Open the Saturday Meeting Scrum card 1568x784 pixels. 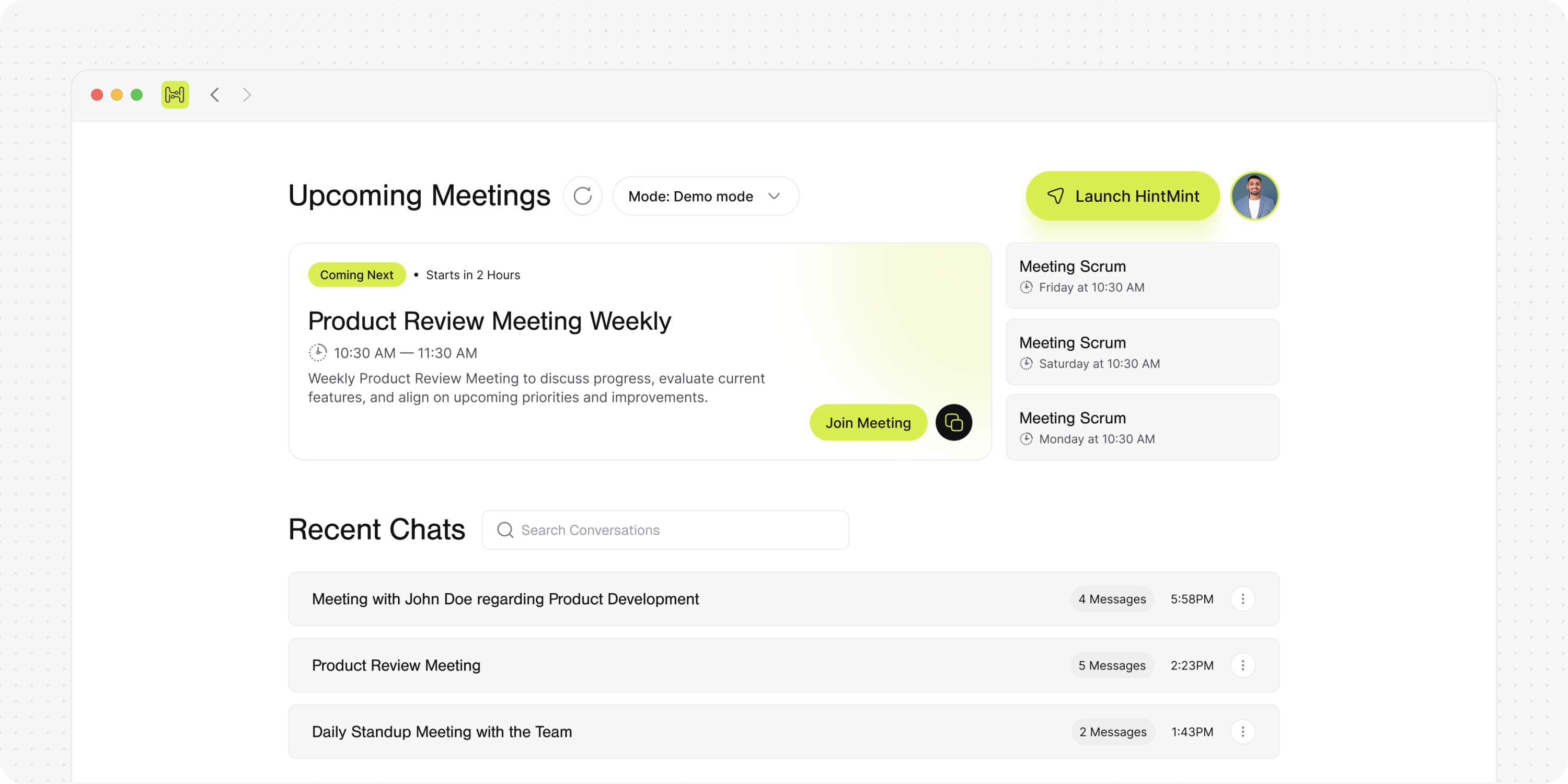coord(1143,352)
